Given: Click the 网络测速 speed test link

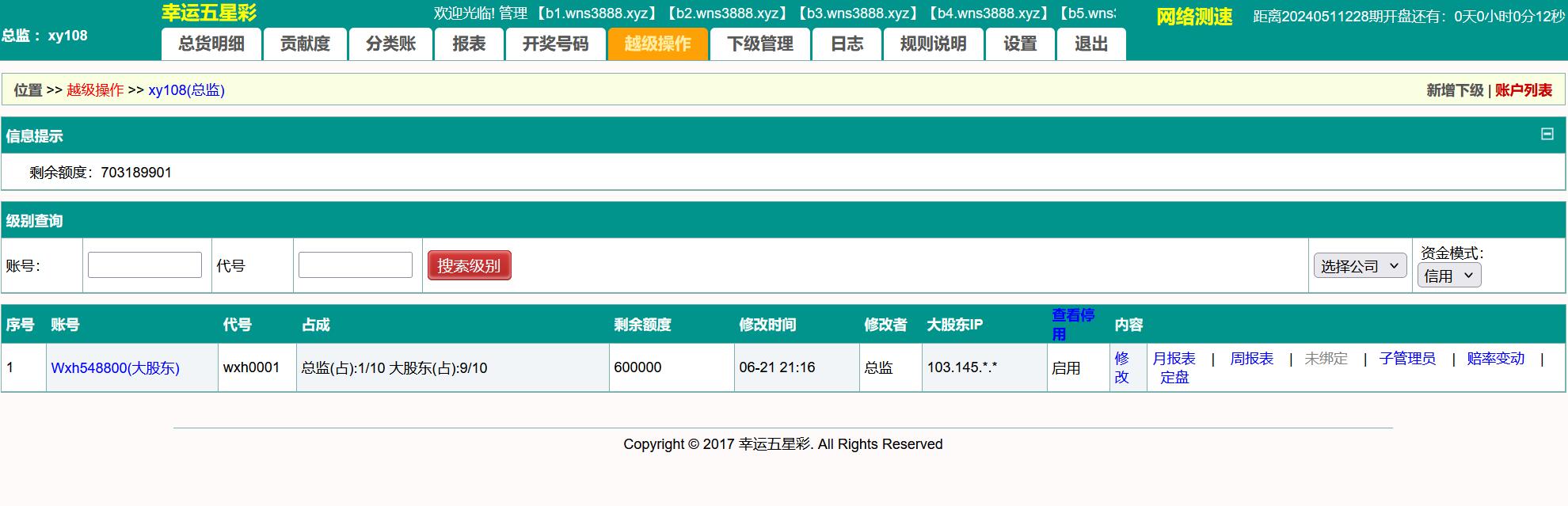Looking at the screenshot, I should 1193,17.
